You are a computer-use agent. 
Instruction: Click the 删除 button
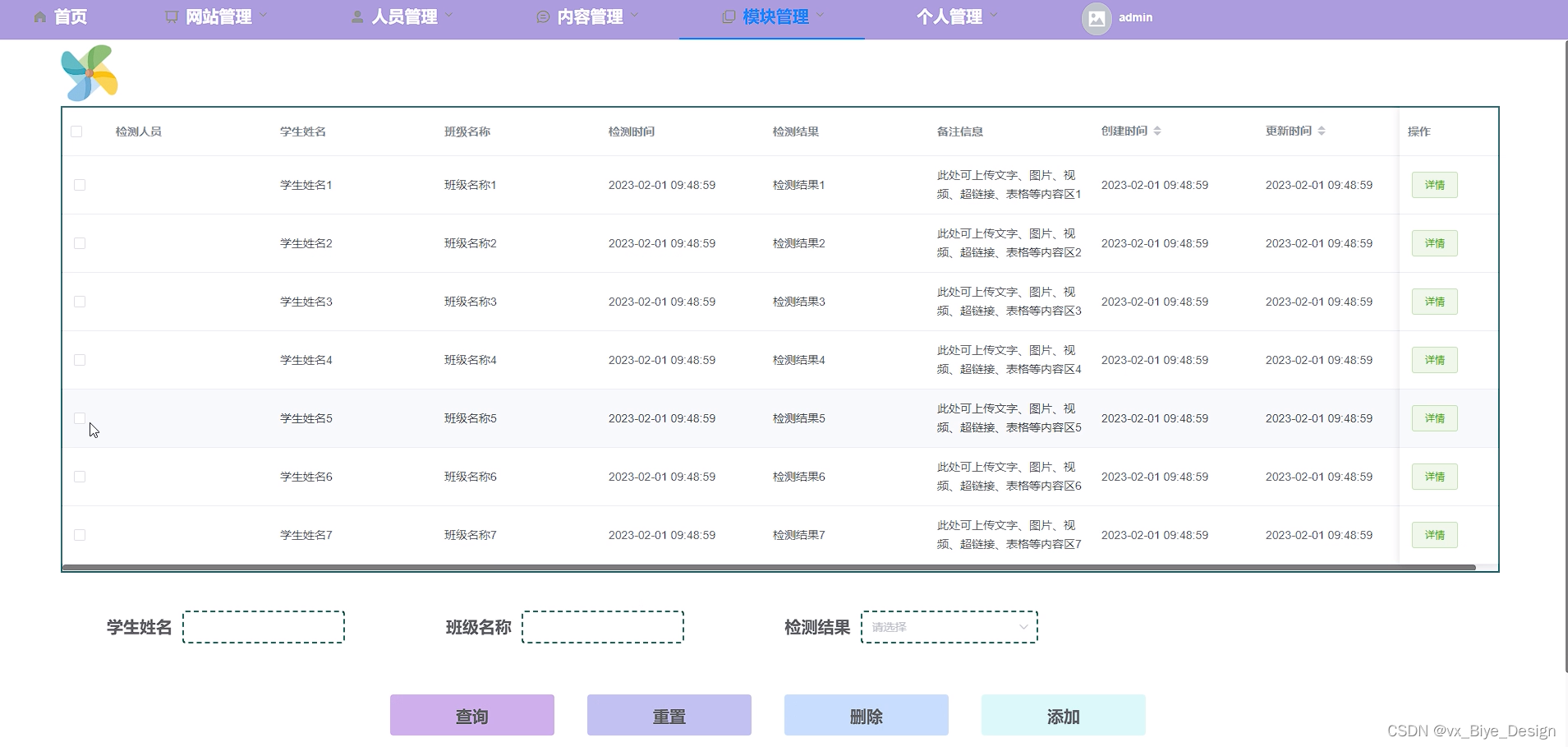pos(867,715)
